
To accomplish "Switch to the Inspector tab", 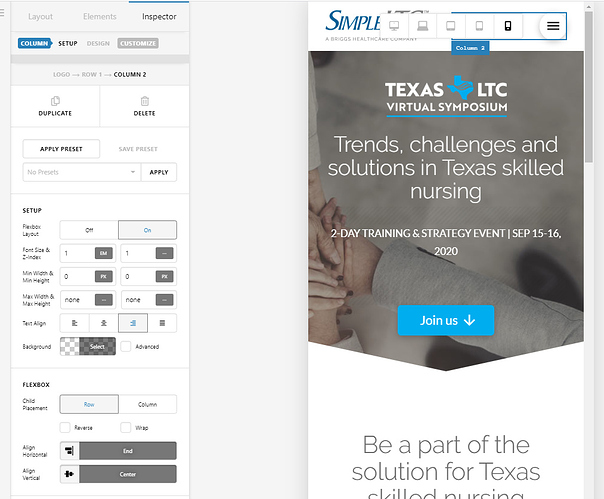I will tap(159, 17).
